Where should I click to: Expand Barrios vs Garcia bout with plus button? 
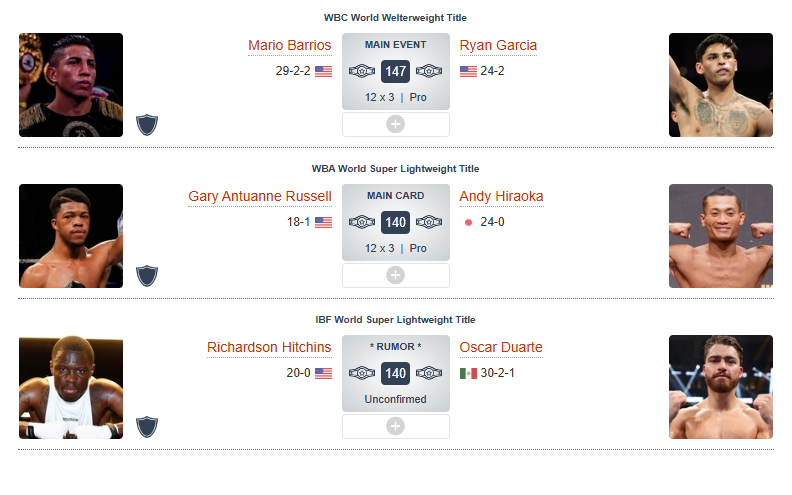395,124
